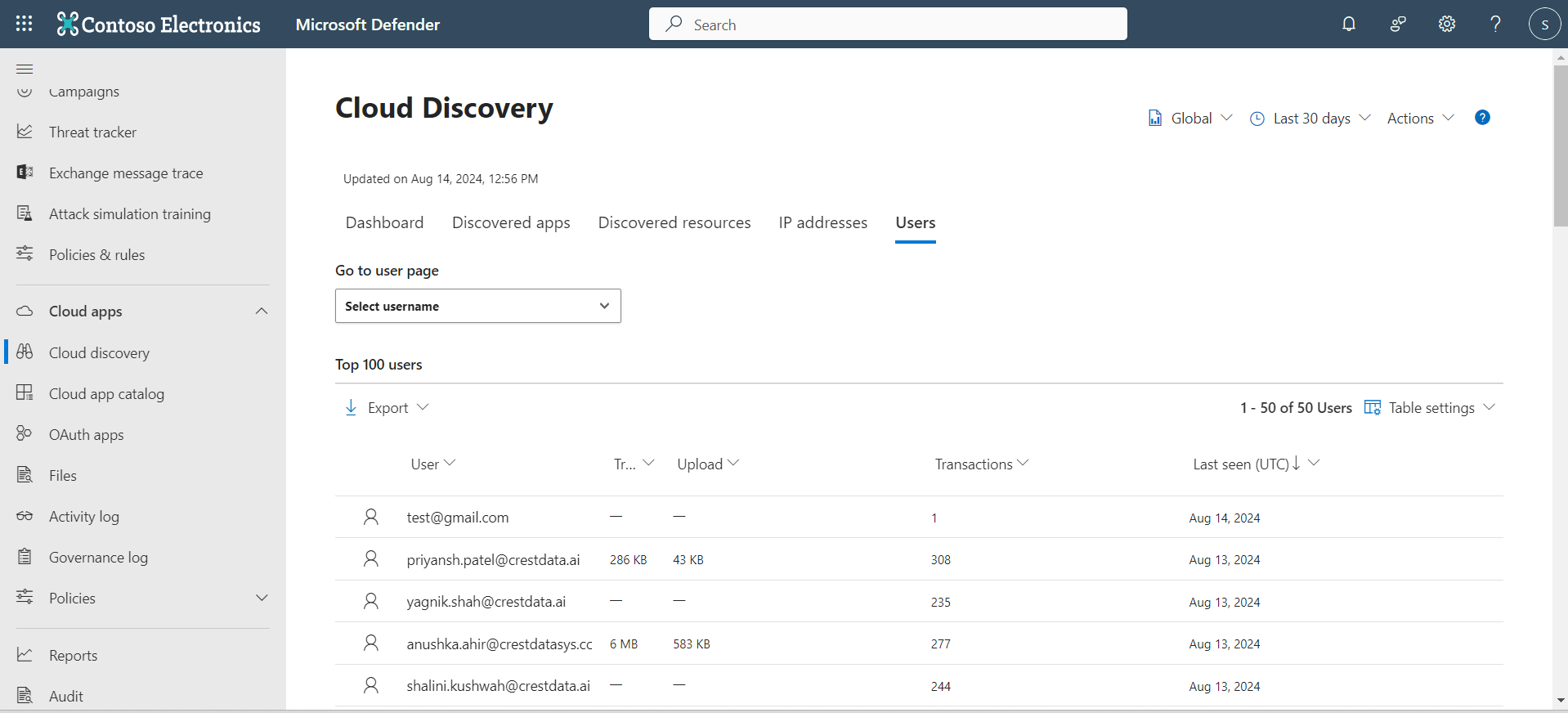Screen dimensions: 1568x713
Task: Switch to the Discovered apps tab
Action: click(511, 222)
